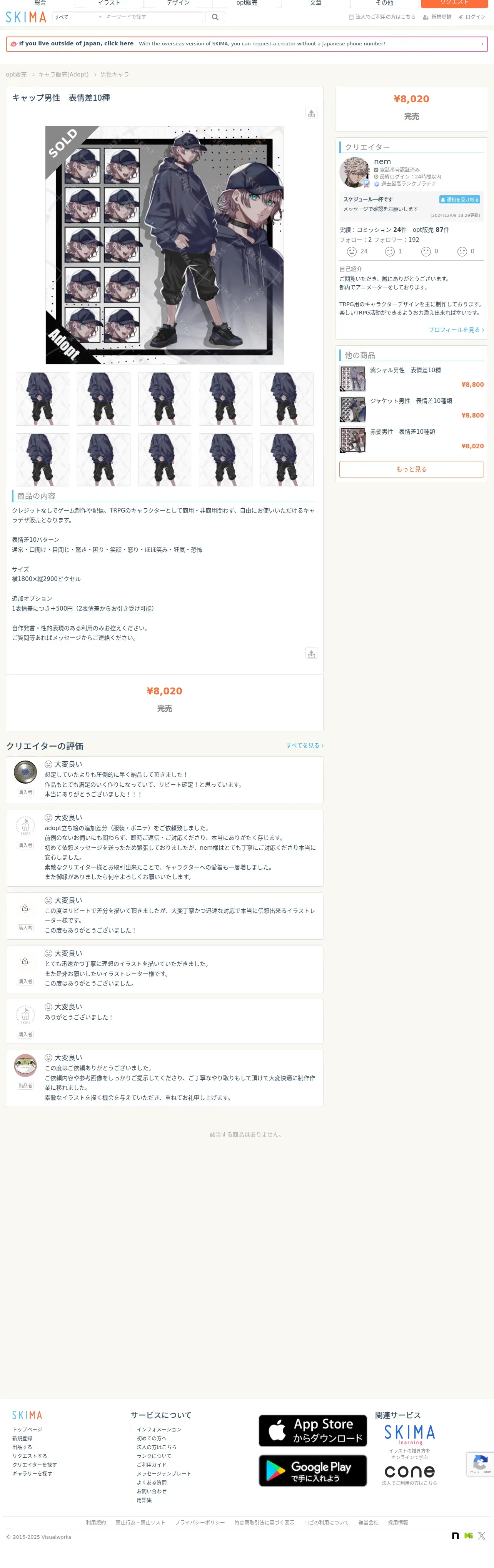The height and width of the screenshot is (1568, 494).
Task: Click the キーワードで探す search field
Action: [x=153, y=17]
